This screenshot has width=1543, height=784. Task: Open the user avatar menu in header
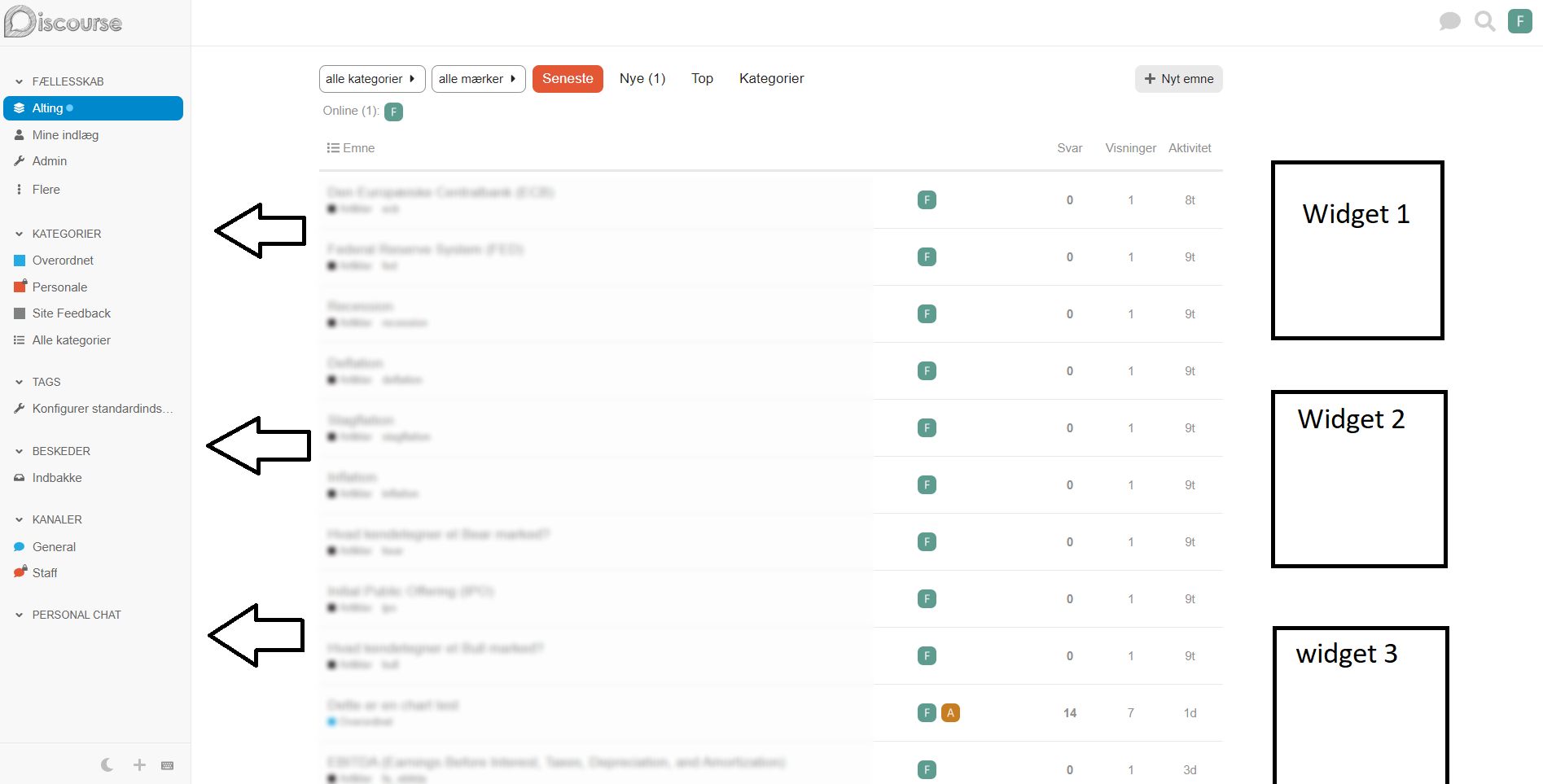coord(1519,21)
